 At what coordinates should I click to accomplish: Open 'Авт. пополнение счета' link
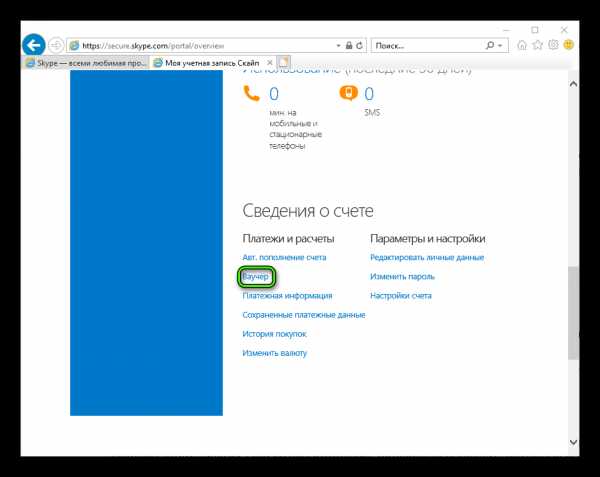(284, 257)
